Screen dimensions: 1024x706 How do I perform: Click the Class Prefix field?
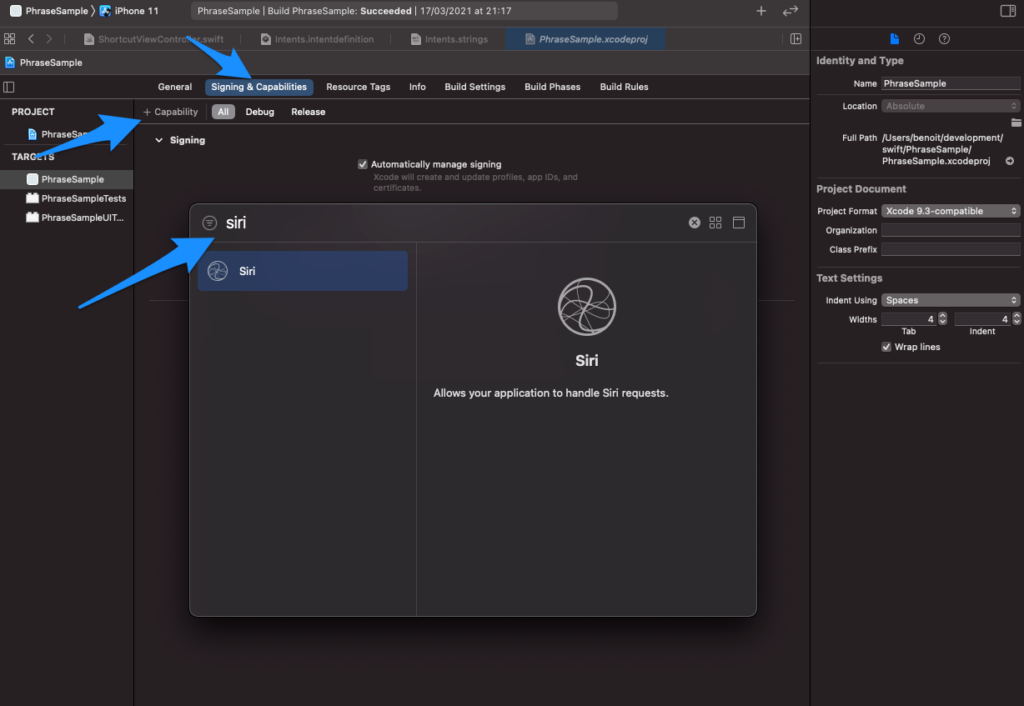[x=950, y=249]
